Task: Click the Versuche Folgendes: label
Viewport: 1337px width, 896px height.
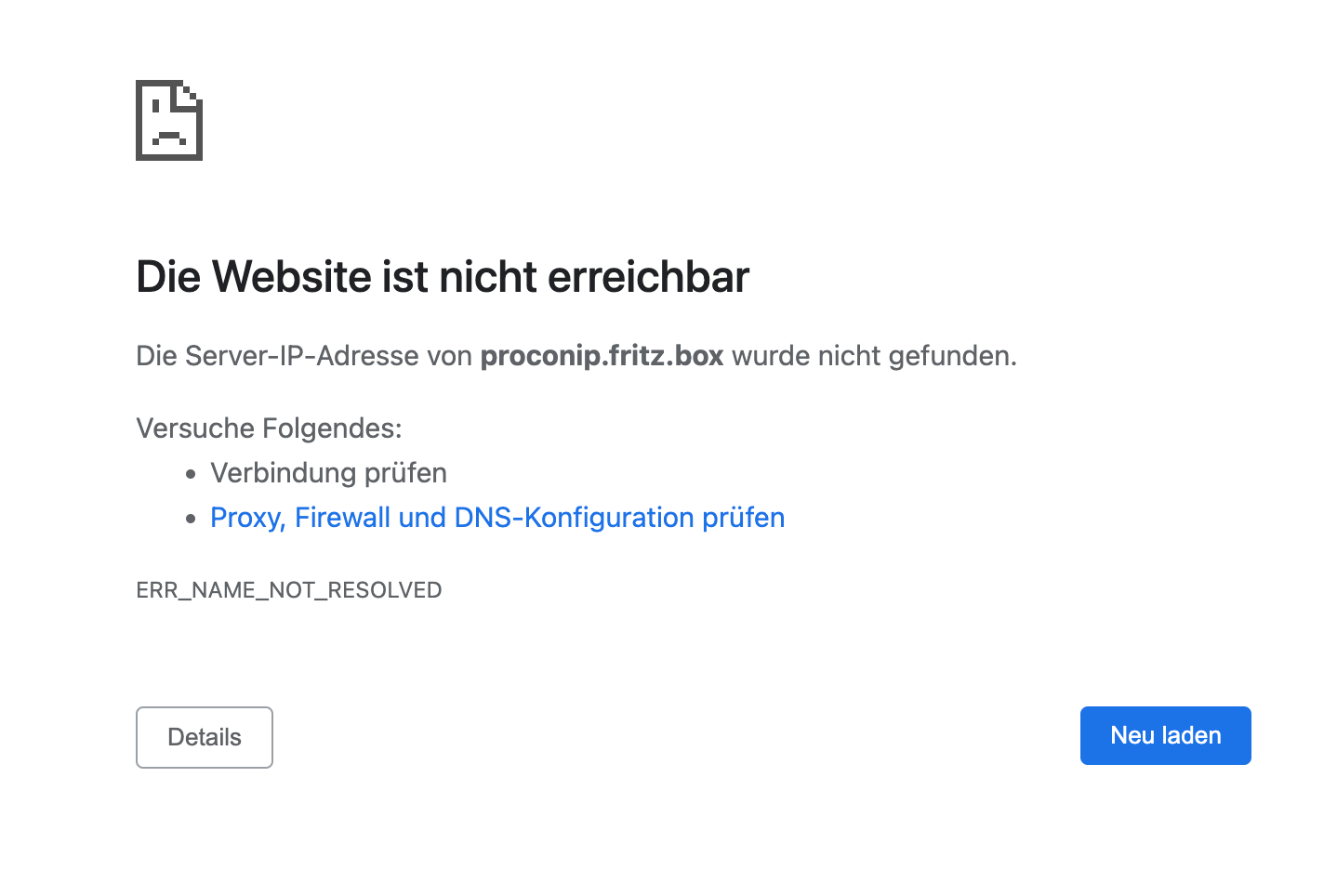Action: tap(269, 428)
